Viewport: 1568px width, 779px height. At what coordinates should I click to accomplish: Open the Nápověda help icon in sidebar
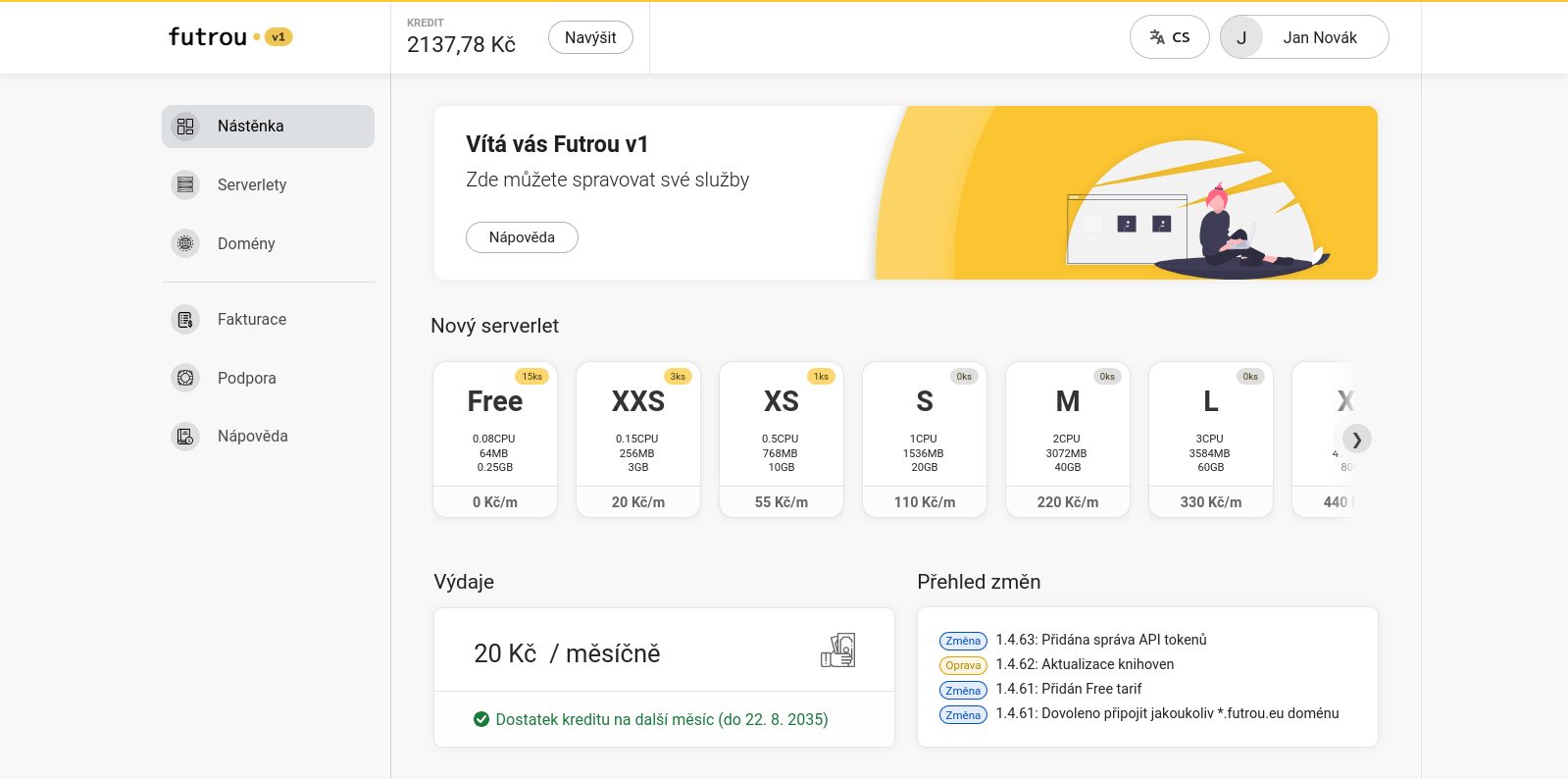185,436
